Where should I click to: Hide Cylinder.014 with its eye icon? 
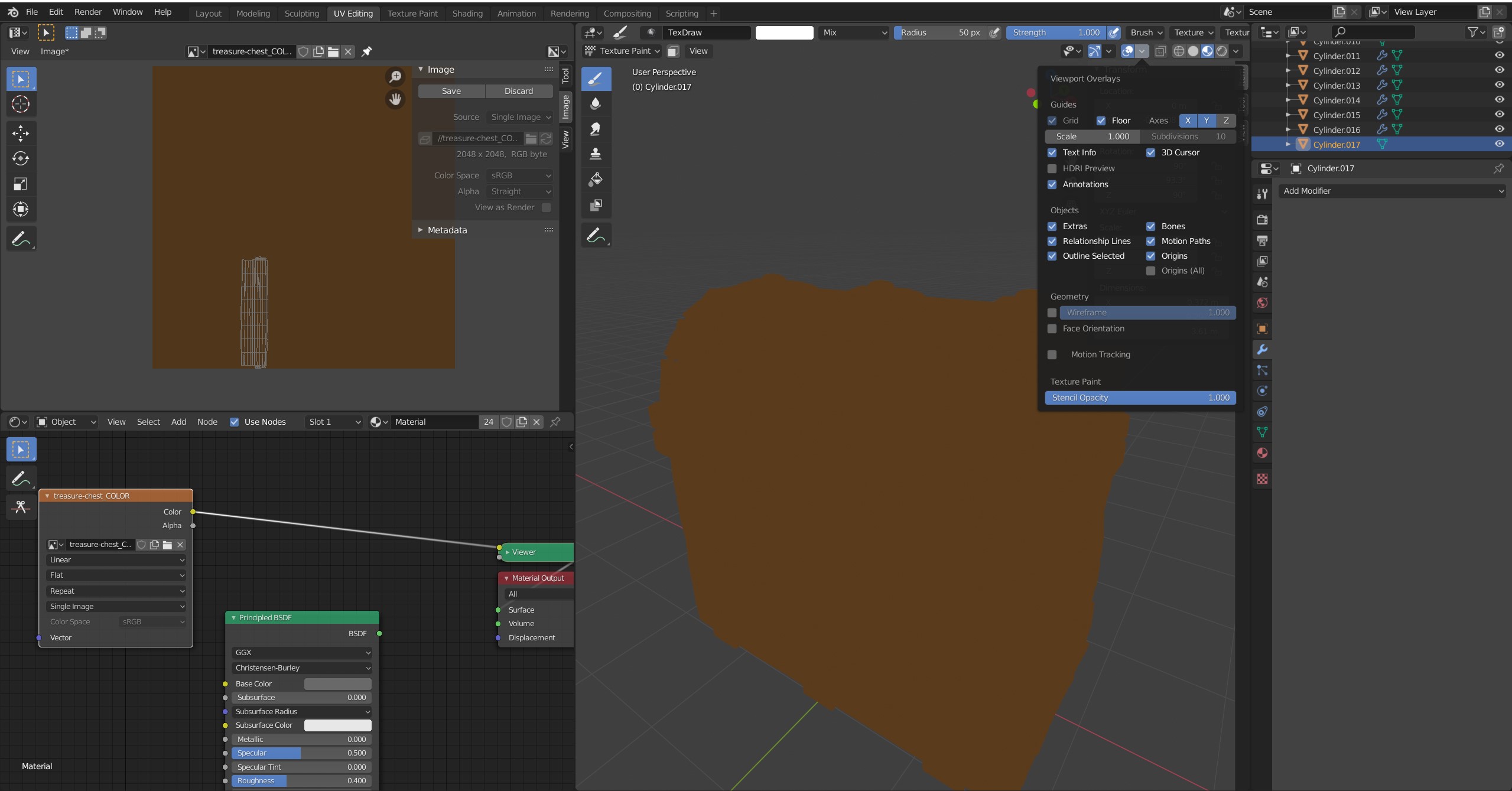click(x=1499, y=100)
